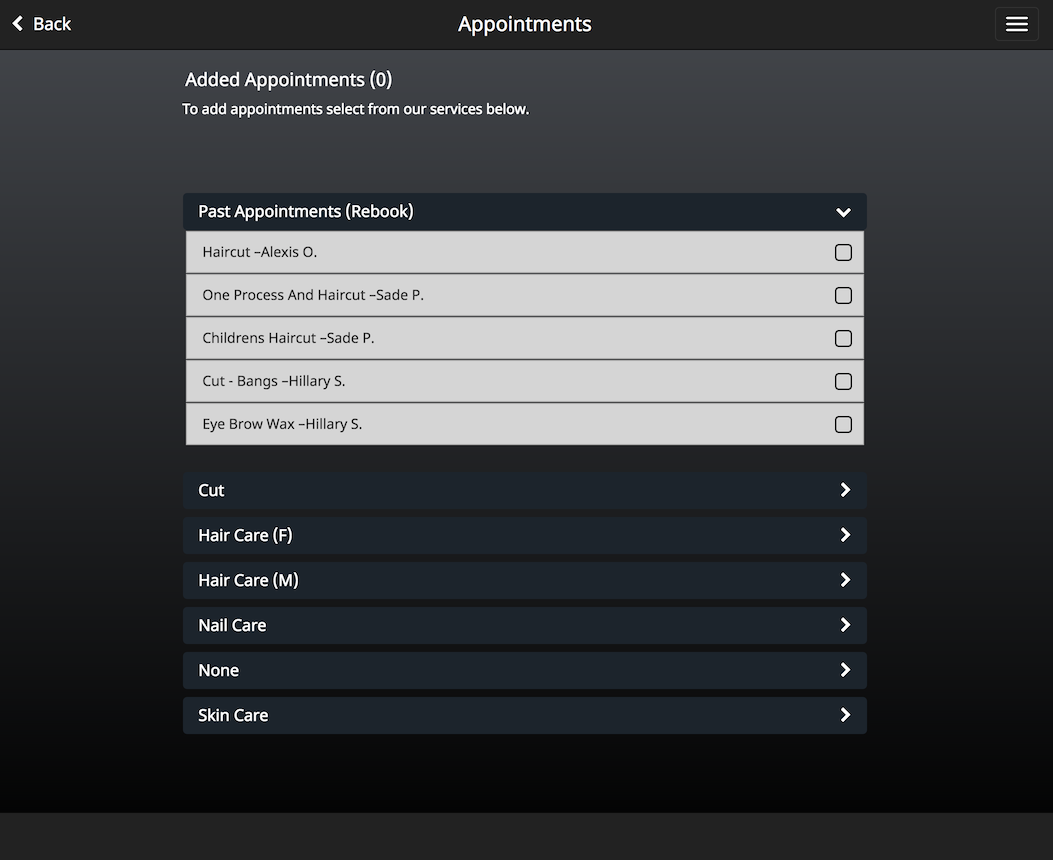Click the arrow icon beside None
The image size is (1053, 860).
(x=845, y=670)
